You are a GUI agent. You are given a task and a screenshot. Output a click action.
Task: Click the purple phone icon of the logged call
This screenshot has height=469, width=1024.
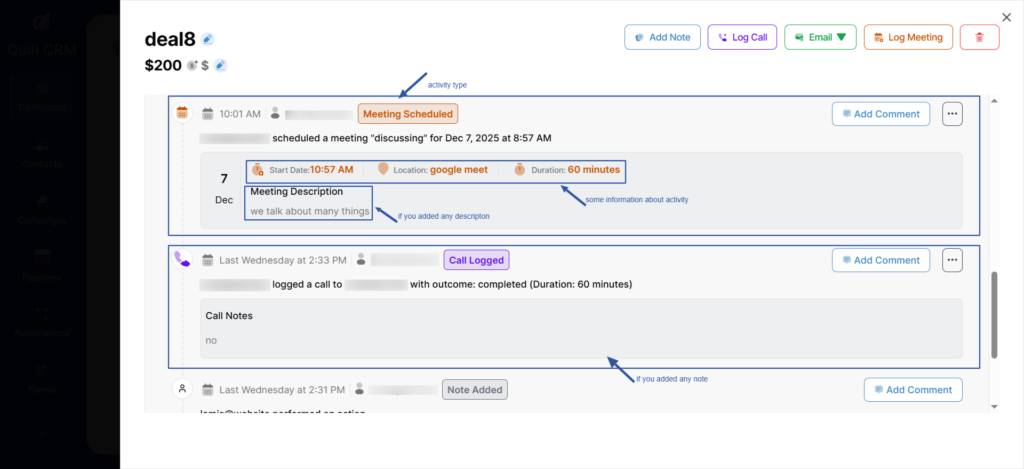(181, 258)
